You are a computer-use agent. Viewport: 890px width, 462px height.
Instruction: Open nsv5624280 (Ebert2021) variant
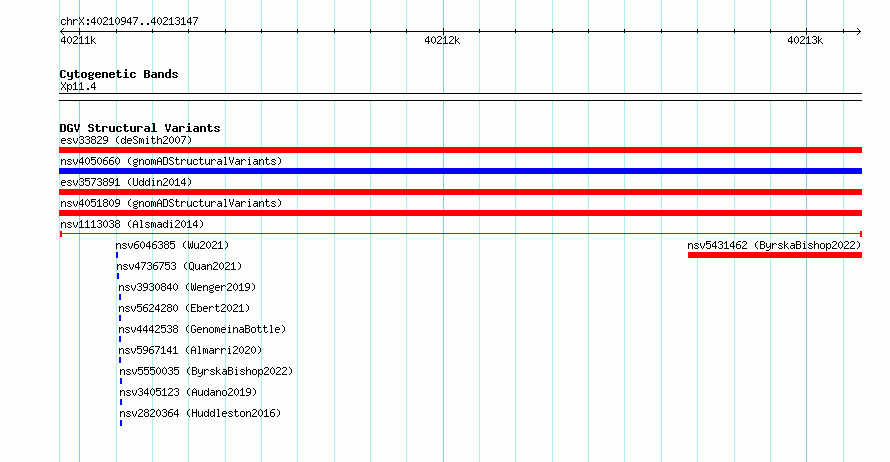pos(184,308)
